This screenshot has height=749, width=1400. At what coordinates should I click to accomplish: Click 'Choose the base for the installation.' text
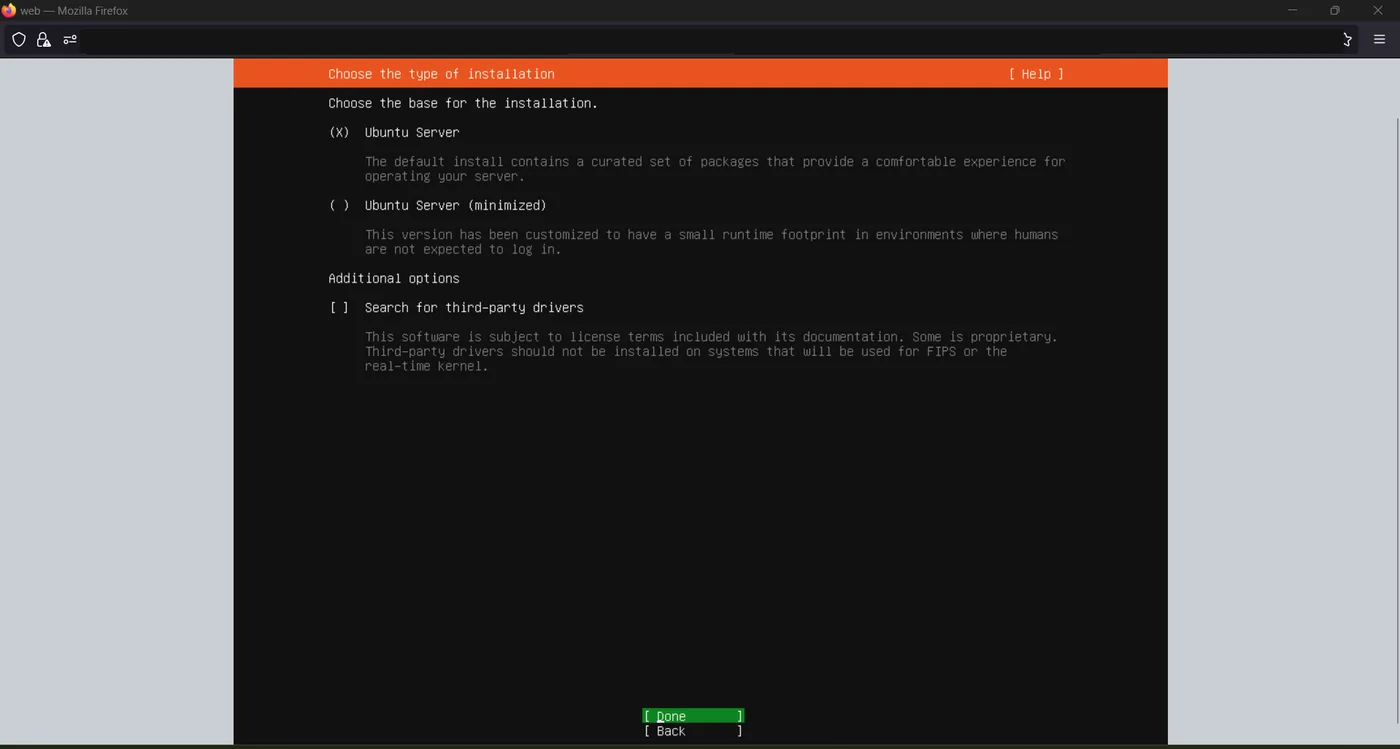(x=463, y=103)
